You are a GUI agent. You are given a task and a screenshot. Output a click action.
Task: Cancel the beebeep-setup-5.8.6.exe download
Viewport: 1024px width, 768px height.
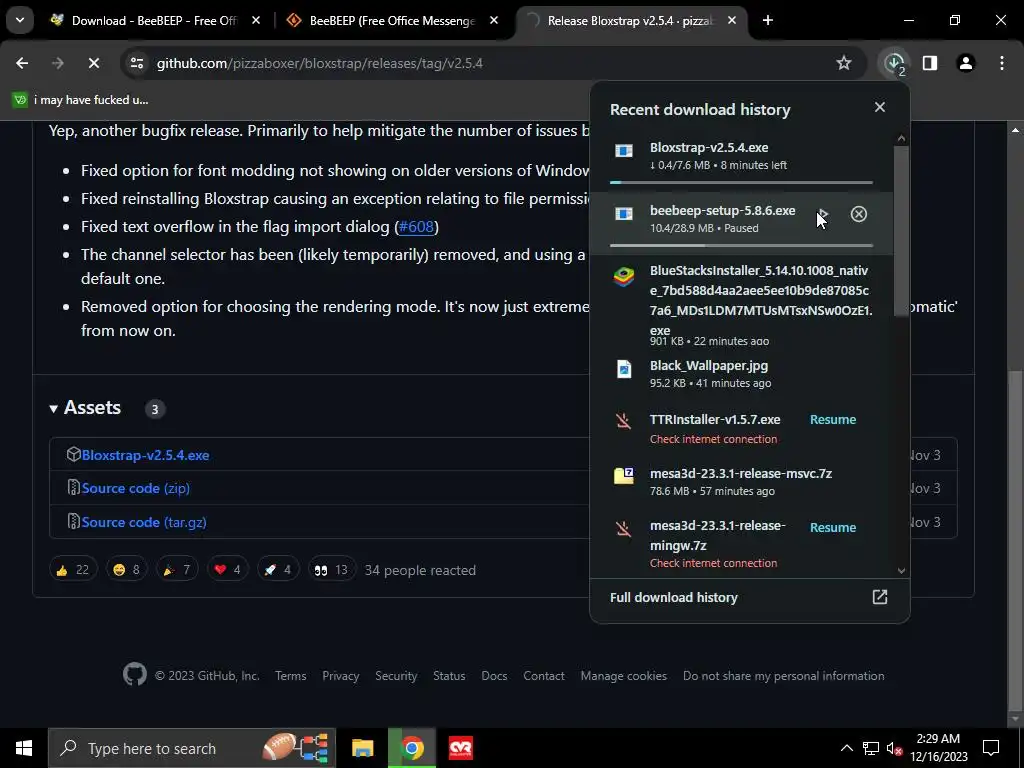pos(859,214)
